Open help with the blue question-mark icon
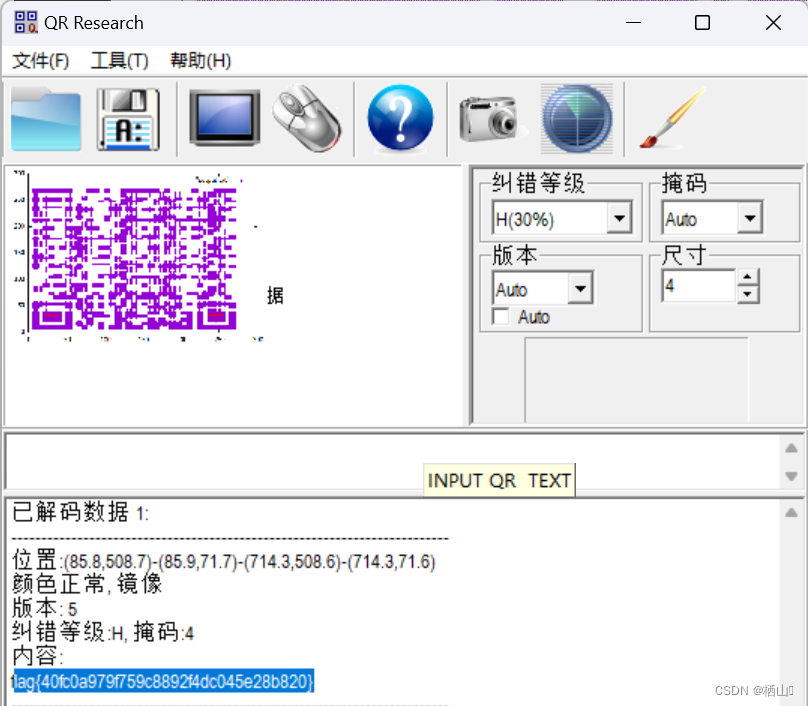Screen dimensions: 808x706 (x=400, y=118)
